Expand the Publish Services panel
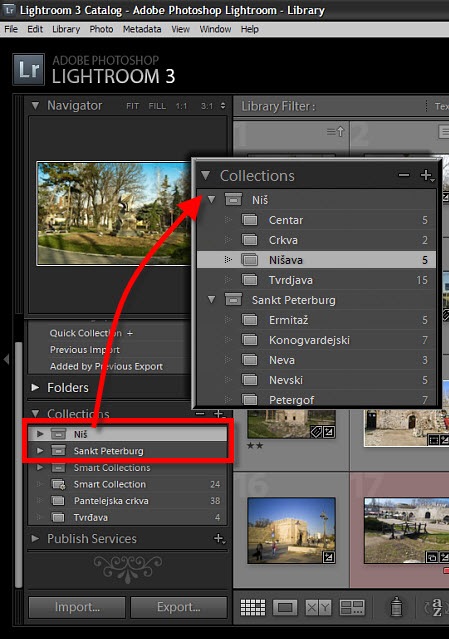Viewport: 449px width, 639px height. (35, 538)
